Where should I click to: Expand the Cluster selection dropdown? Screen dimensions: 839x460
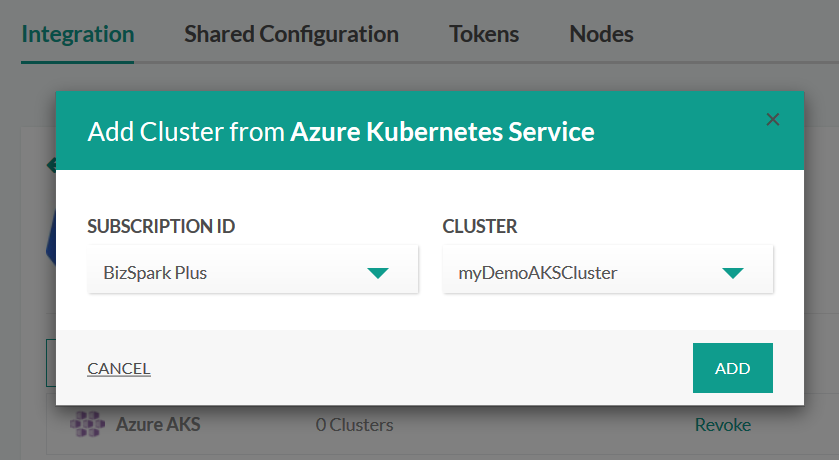pyautogui.click(x=607, y=271)
